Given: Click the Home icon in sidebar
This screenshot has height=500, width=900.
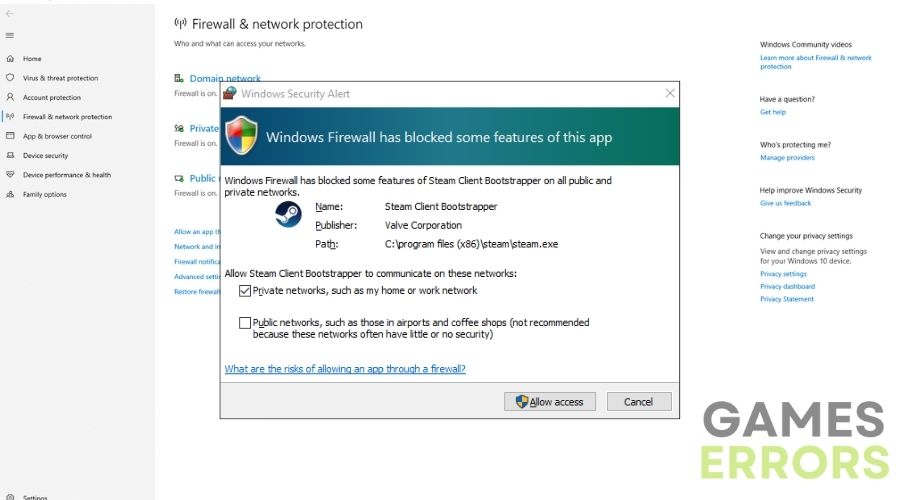Looking at the screenshot, I should pos(10,59).
